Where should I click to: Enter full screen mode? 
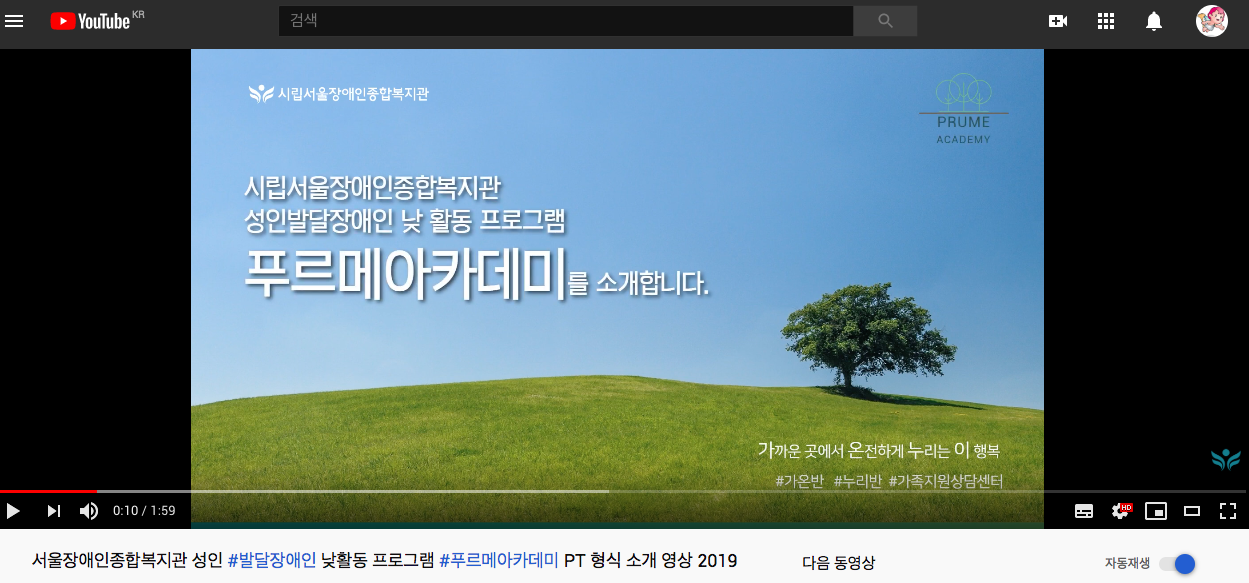click(1228, 511)
